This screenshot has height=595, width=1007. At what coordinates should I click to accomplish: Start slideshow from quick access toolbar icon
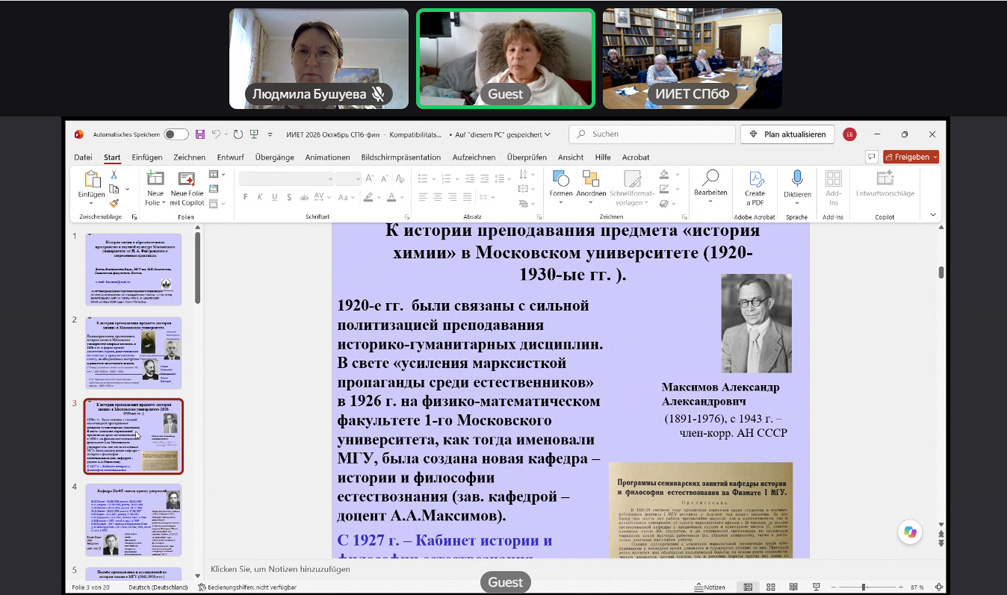click(x=254, y=134)
